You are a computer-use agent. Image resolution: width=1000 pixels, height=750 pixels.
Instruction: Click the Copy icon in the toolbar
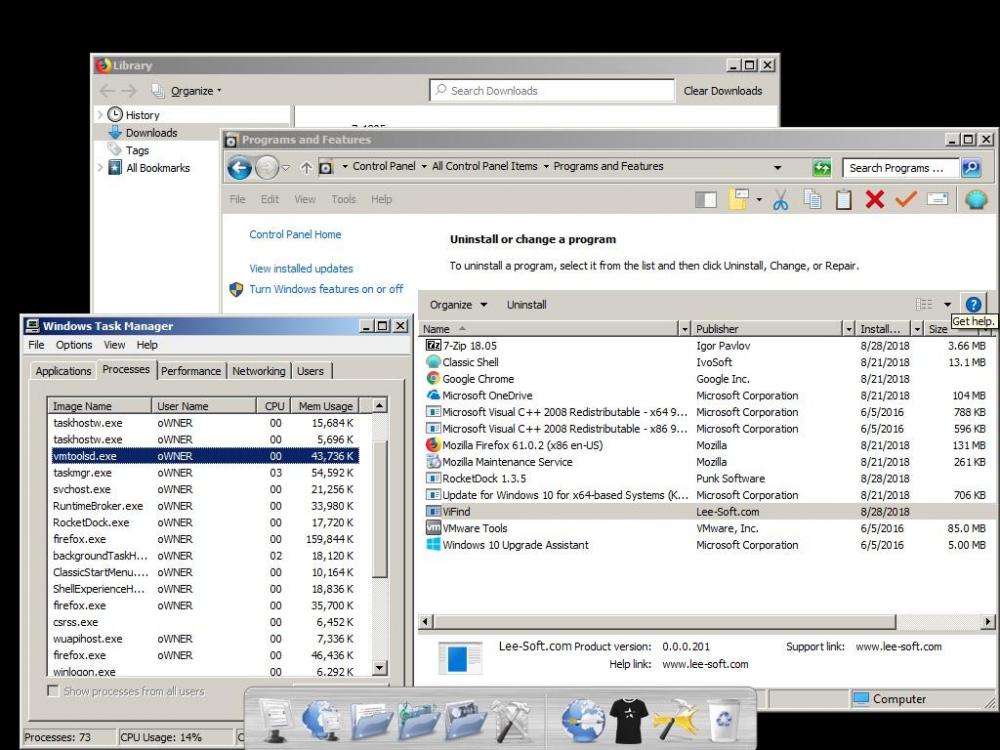point(812,200)
